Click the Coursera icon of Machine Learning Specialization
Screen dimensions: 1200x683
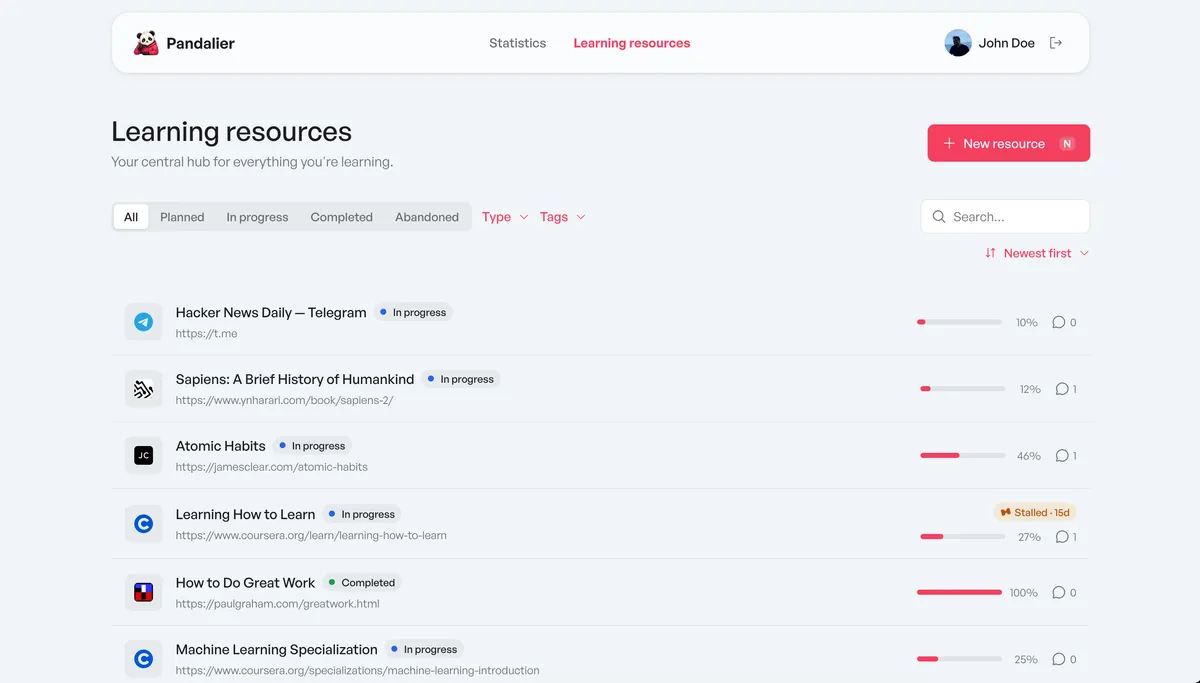(143, 659)
